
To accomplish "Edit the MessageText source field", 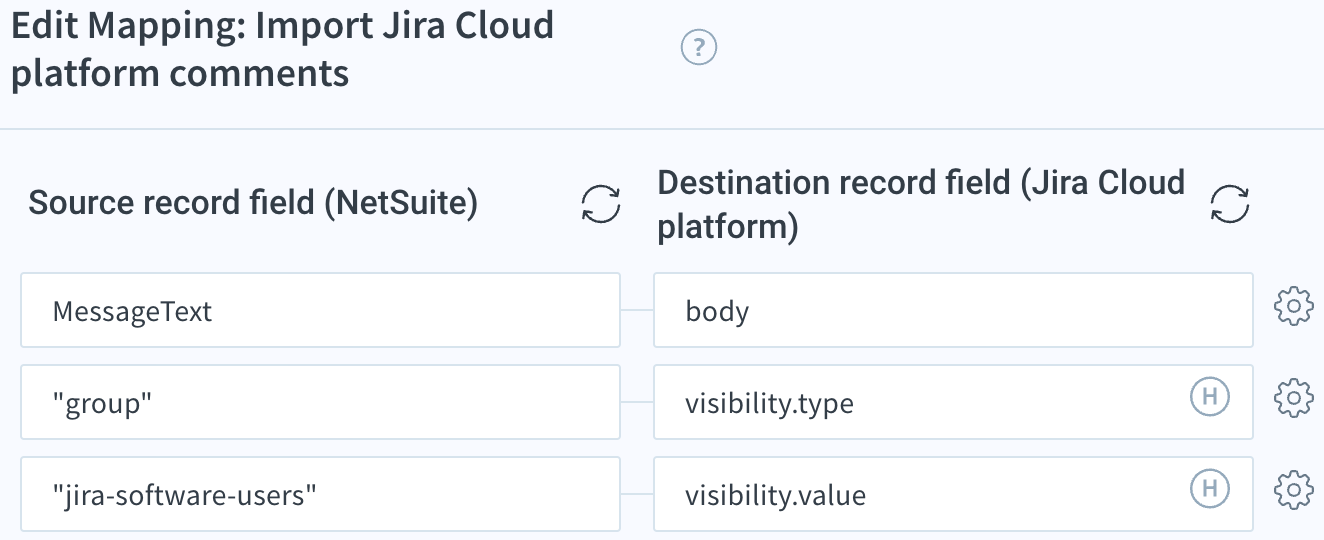I will (x=320, y=310).
